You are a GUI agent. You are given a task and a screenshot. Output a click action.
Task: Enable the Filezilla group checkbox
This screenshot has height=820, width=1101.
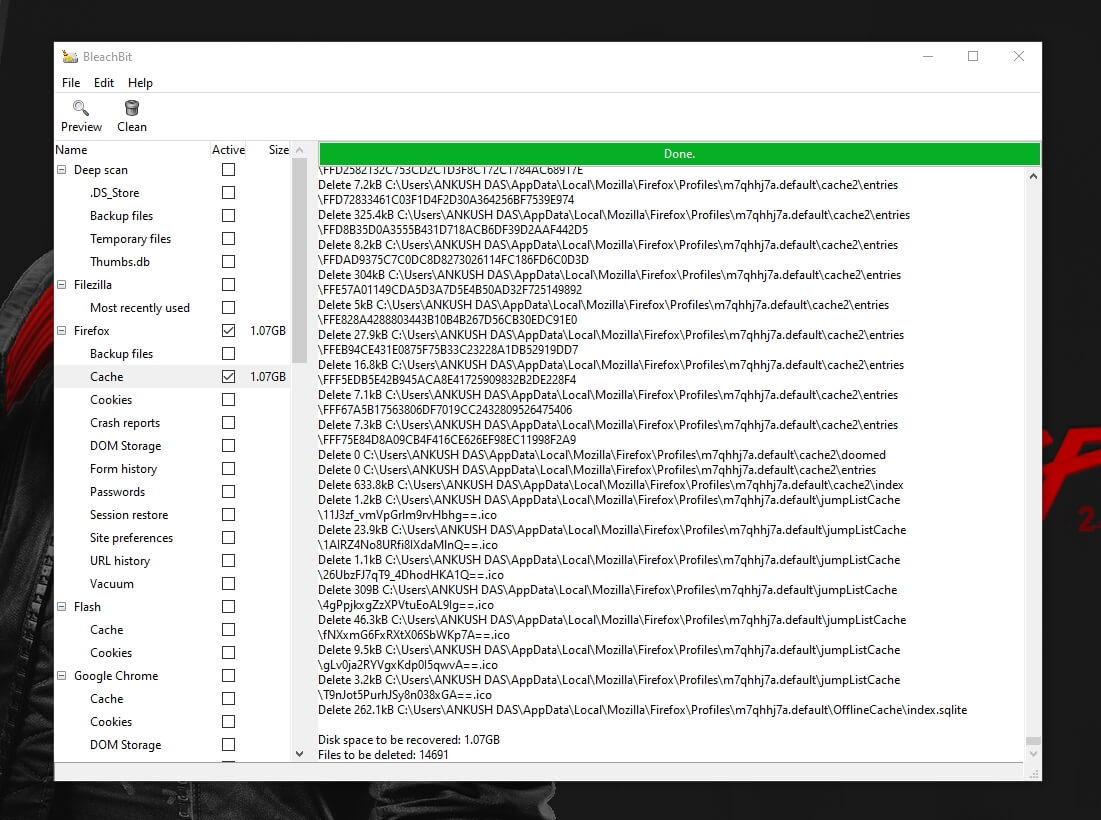[228, 285]
